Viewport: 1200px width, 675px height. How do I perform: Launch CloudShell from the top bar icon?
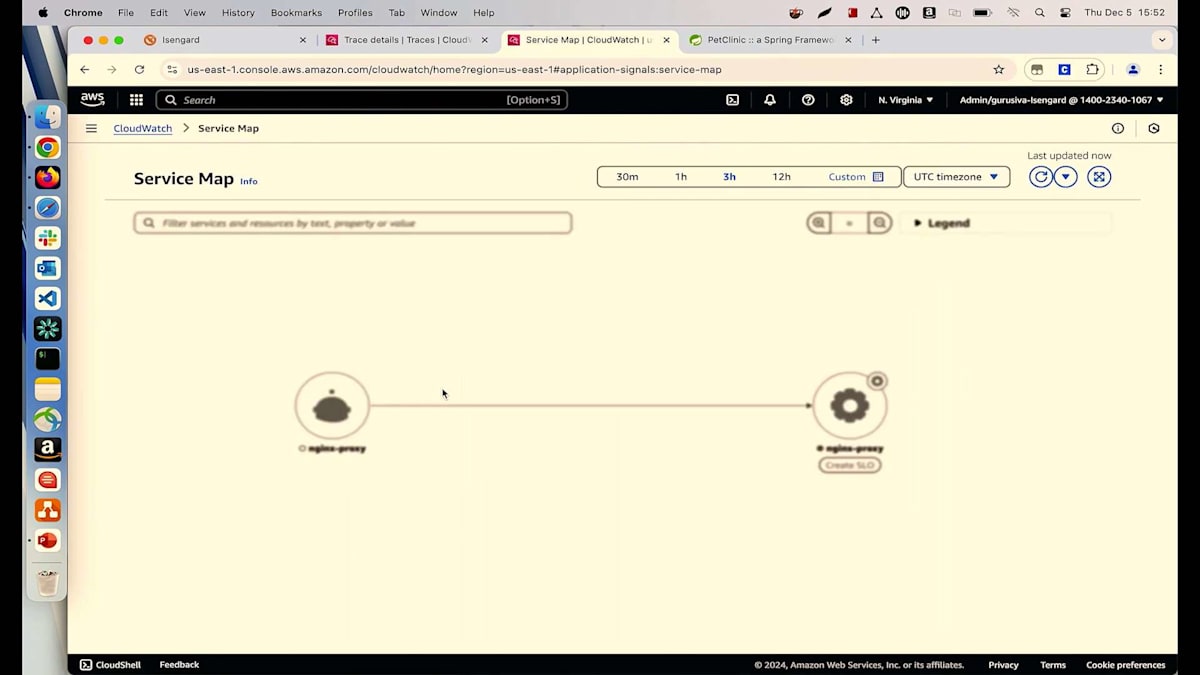coord(732,100)
